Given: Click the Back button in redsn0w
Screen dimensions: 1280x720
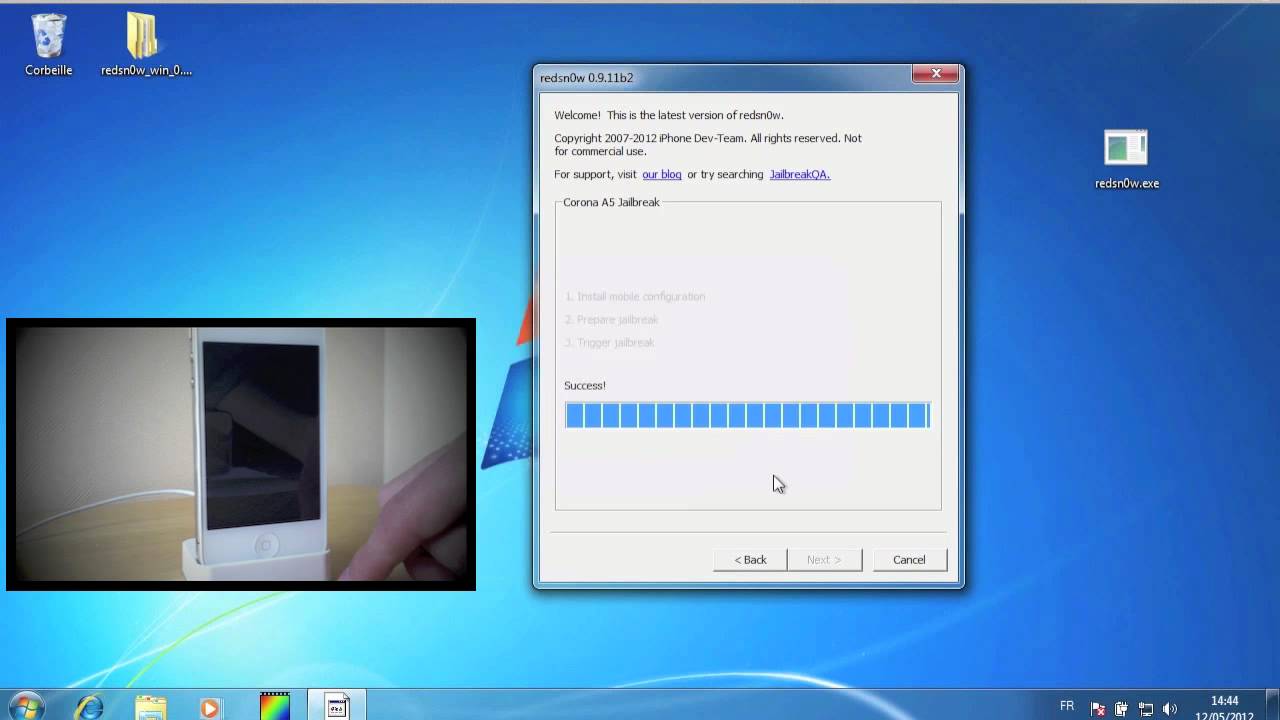Looking at the screenshot, I should click(750, 559).
